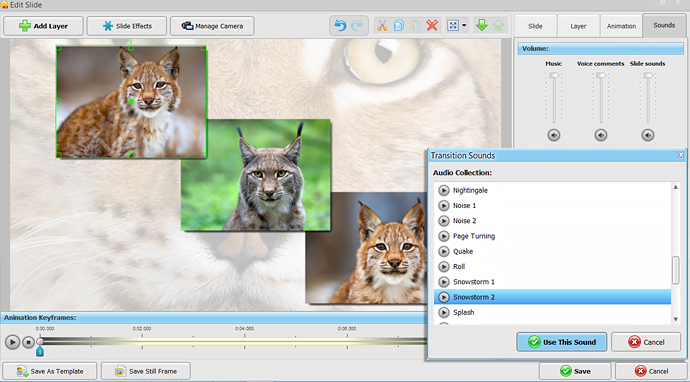Redo the last action

coord(357,26)
